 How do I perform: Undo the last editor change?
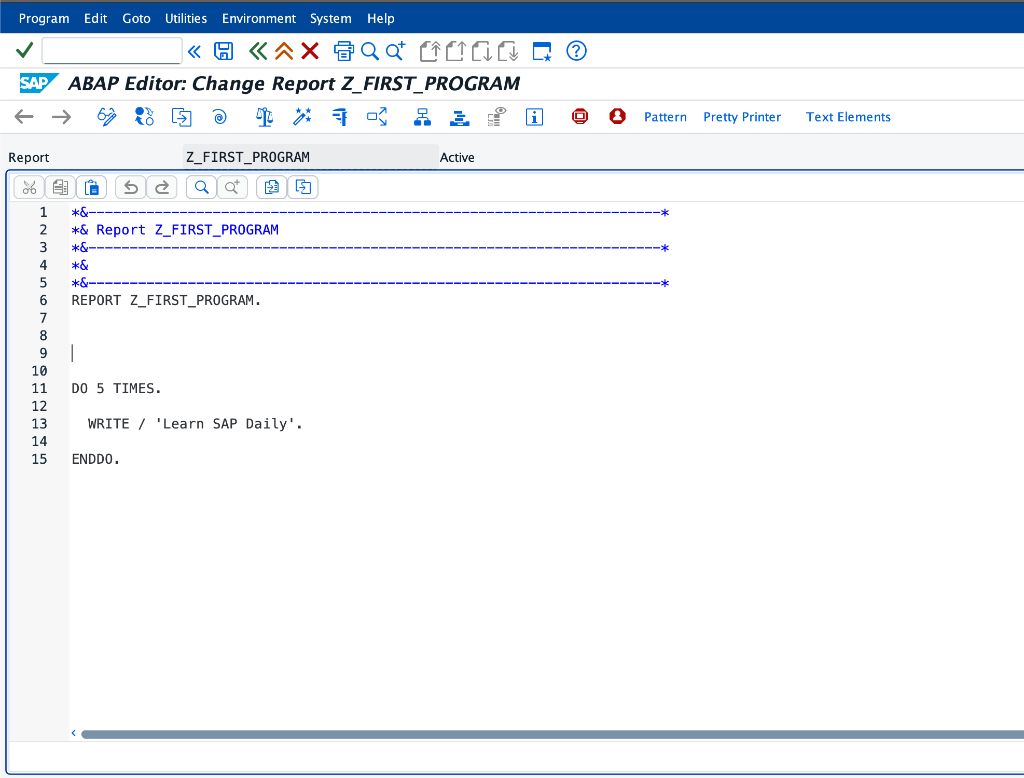pos(131,187)
